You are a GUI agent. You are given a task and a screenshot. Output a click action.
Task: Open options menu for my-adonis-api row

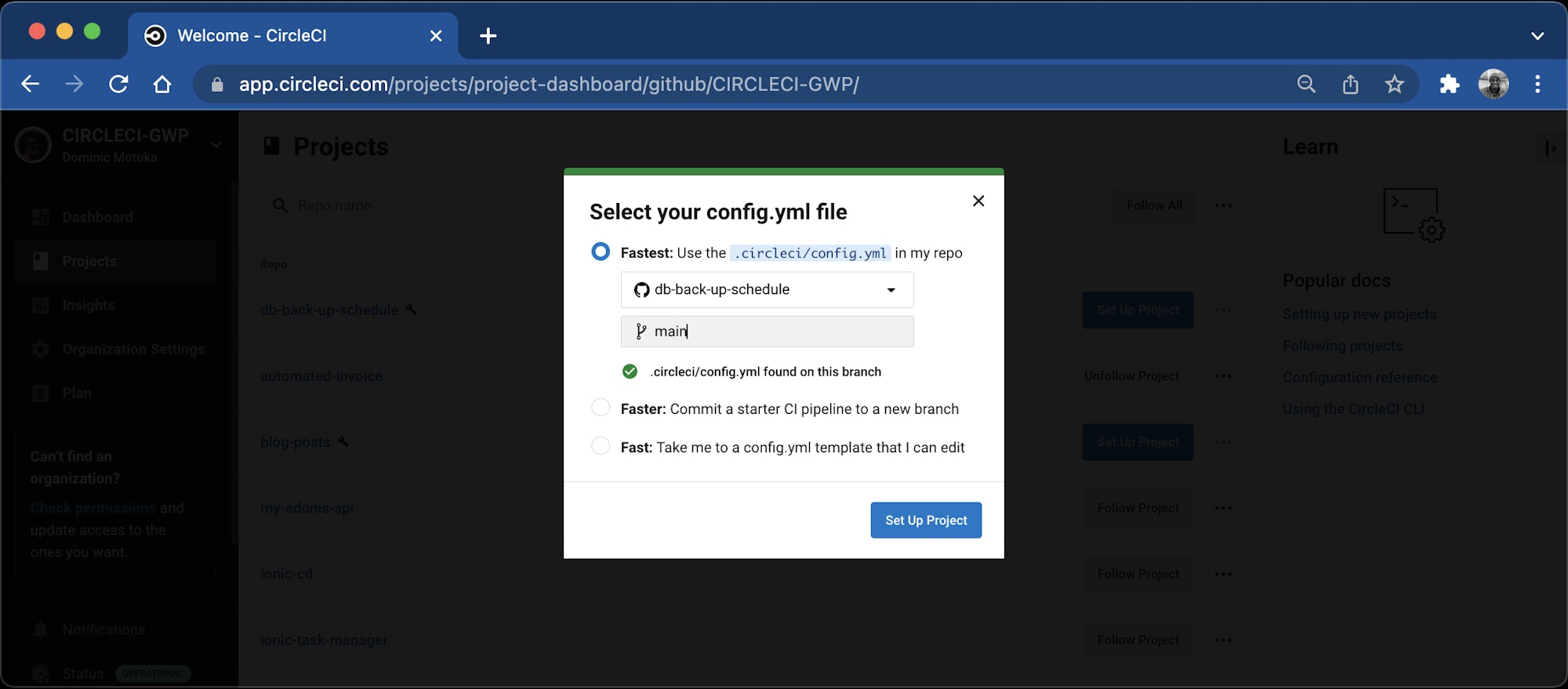(1223, 508)
